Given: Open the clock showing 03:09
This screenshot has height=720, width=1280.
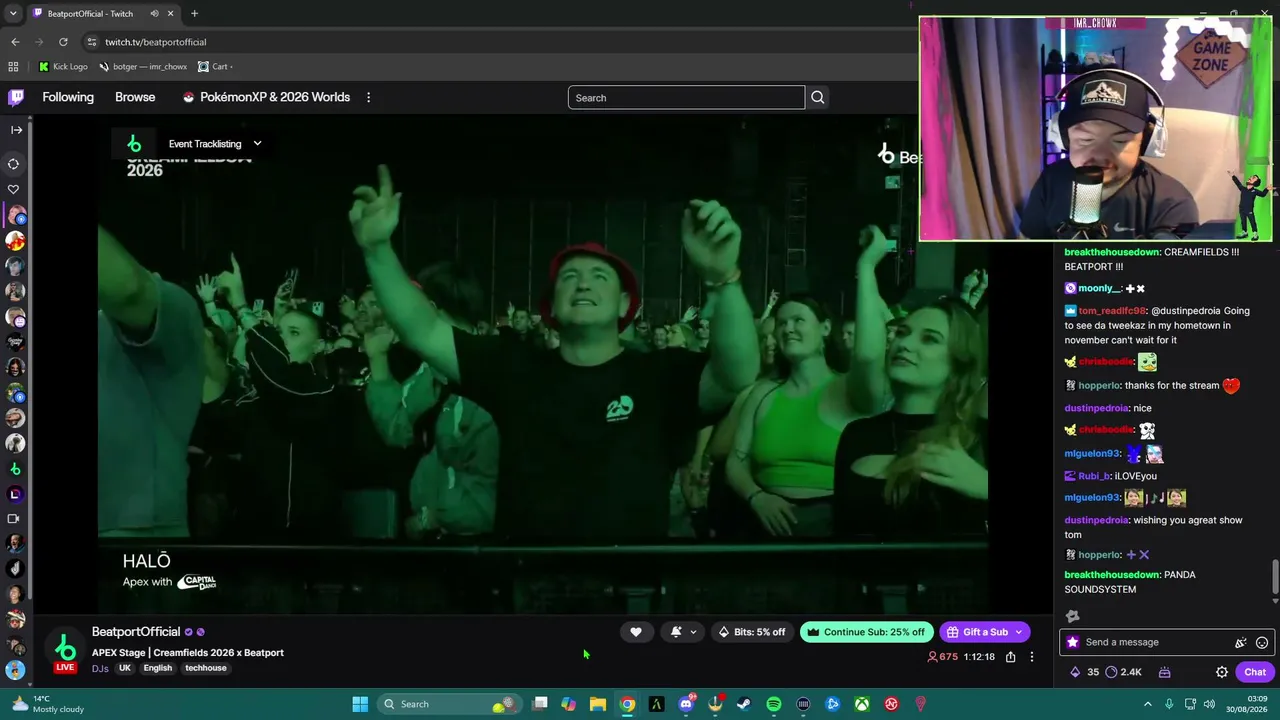Looking at the screenshot, I should point(1248,704).
